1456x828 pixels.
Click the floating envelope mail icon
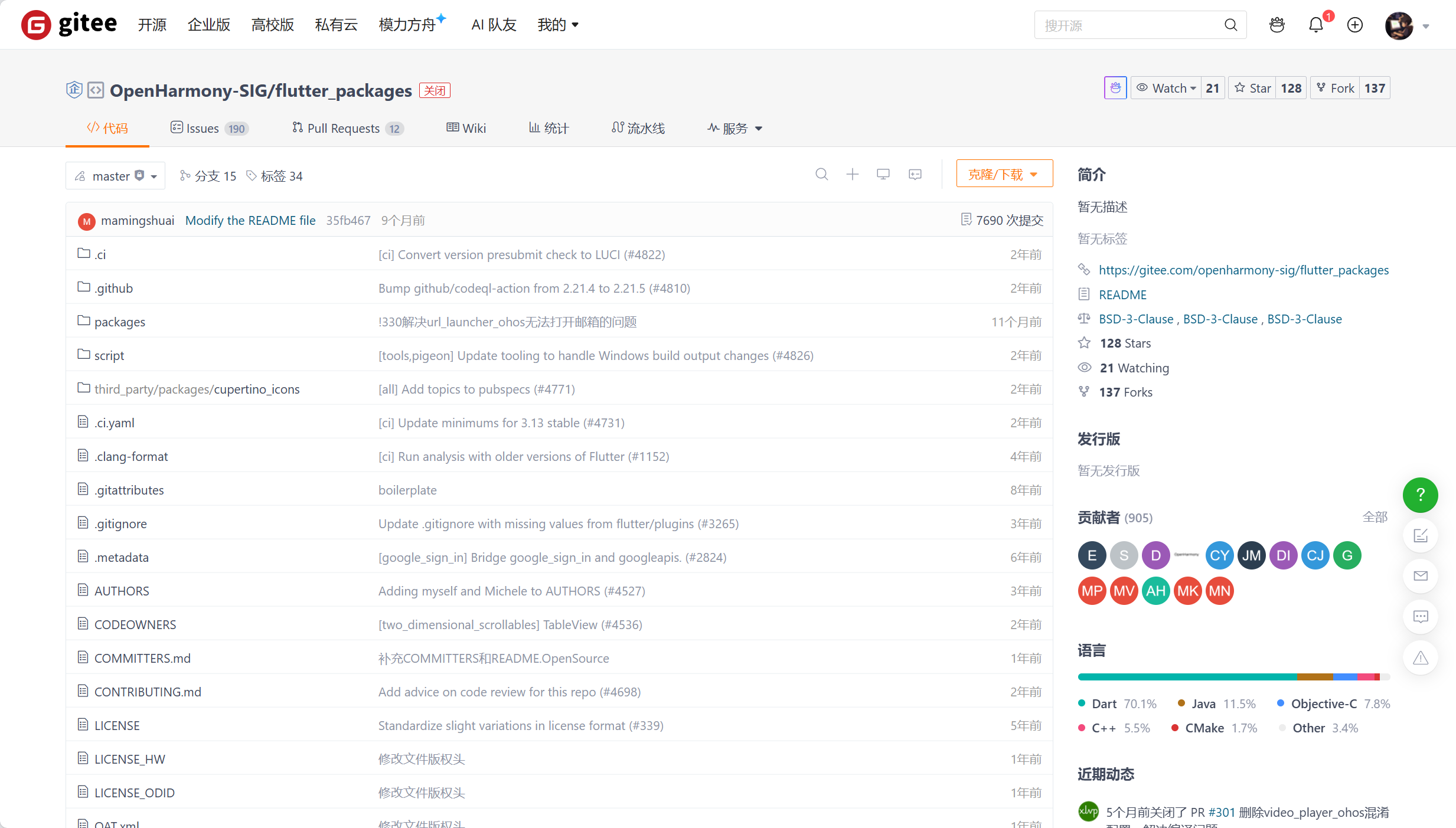pos(1420,576)
